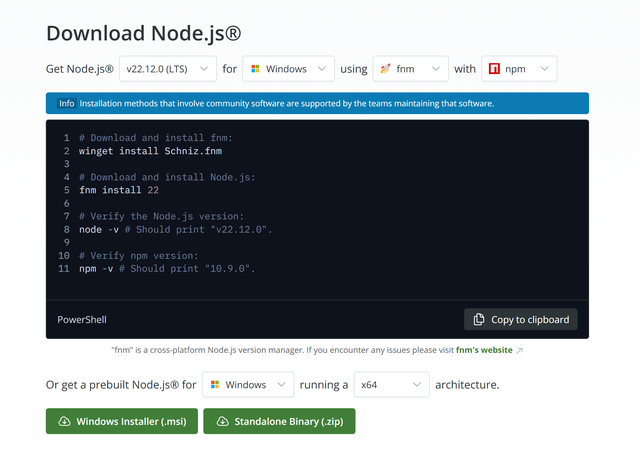Open the x64 architecture dropdown
The height and width of the screenshot is (450, 640).
(391, 384)
